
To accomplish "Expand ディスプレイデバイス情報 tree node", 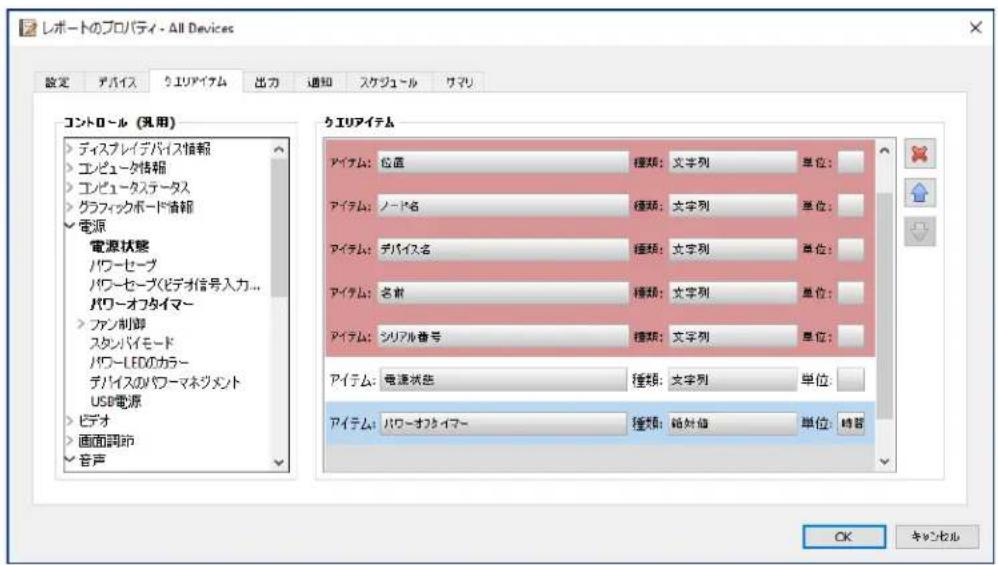I will pos(69,149).
